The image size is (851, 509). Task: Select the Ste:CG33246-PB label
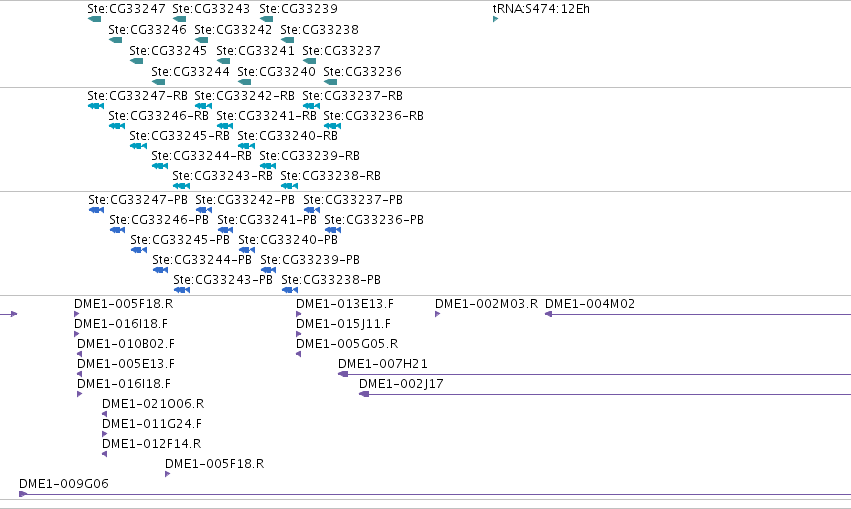[159, 220]
